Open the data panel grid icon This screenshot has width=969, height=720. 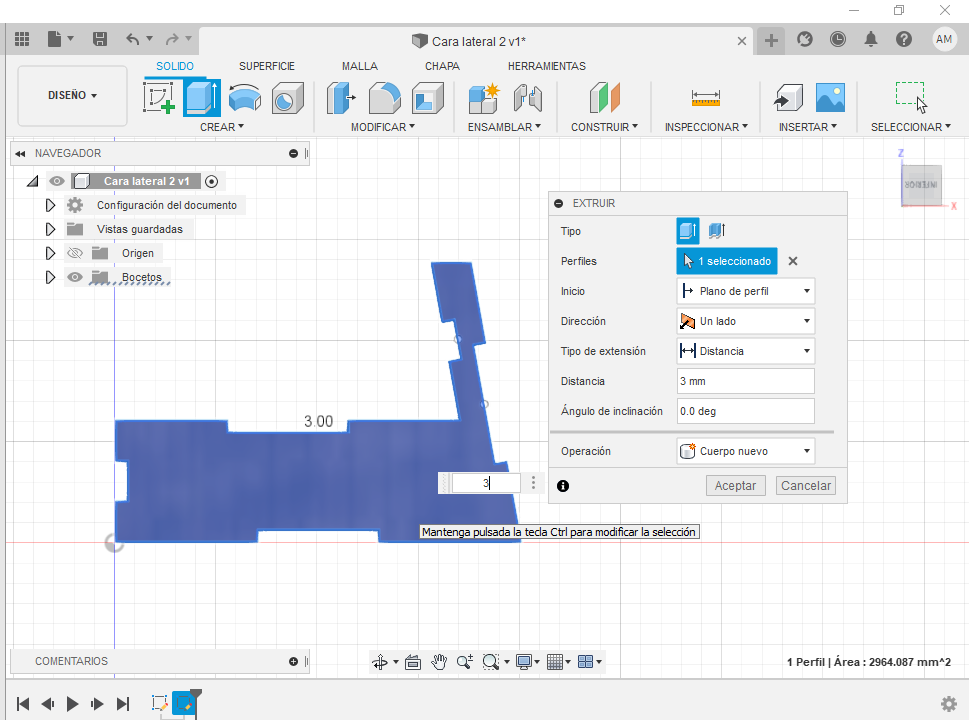[x=22, y=40]
